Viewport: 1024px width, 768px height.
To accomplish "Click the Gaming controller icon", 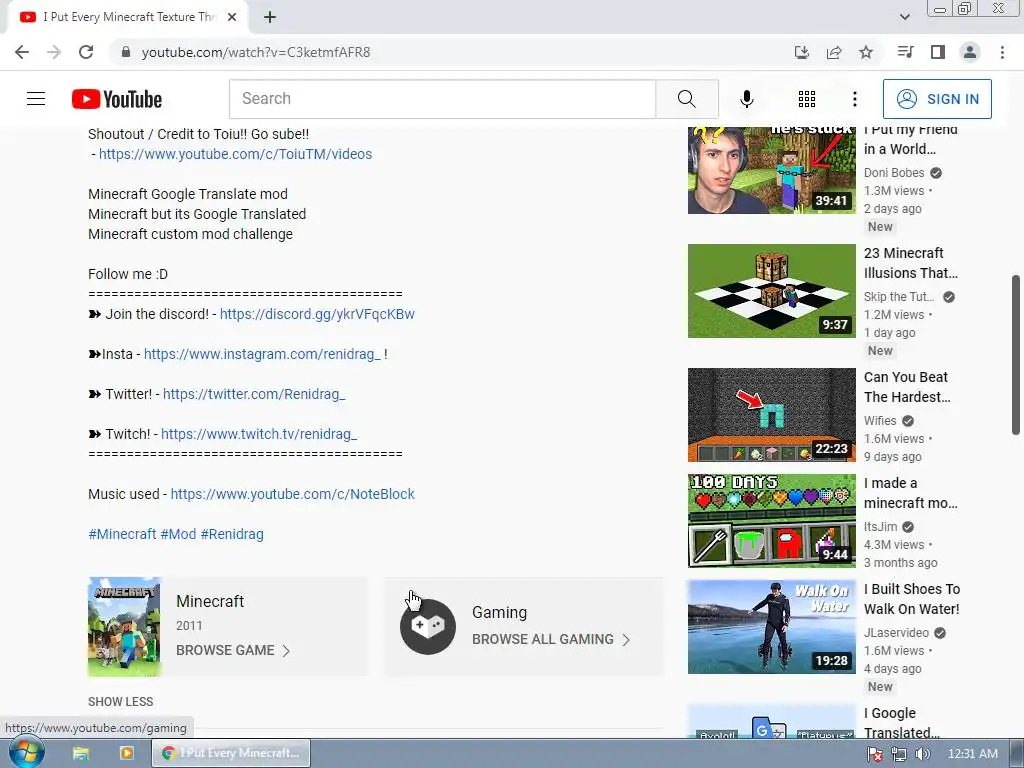I will pyautogui.click(x=428, y=626).
